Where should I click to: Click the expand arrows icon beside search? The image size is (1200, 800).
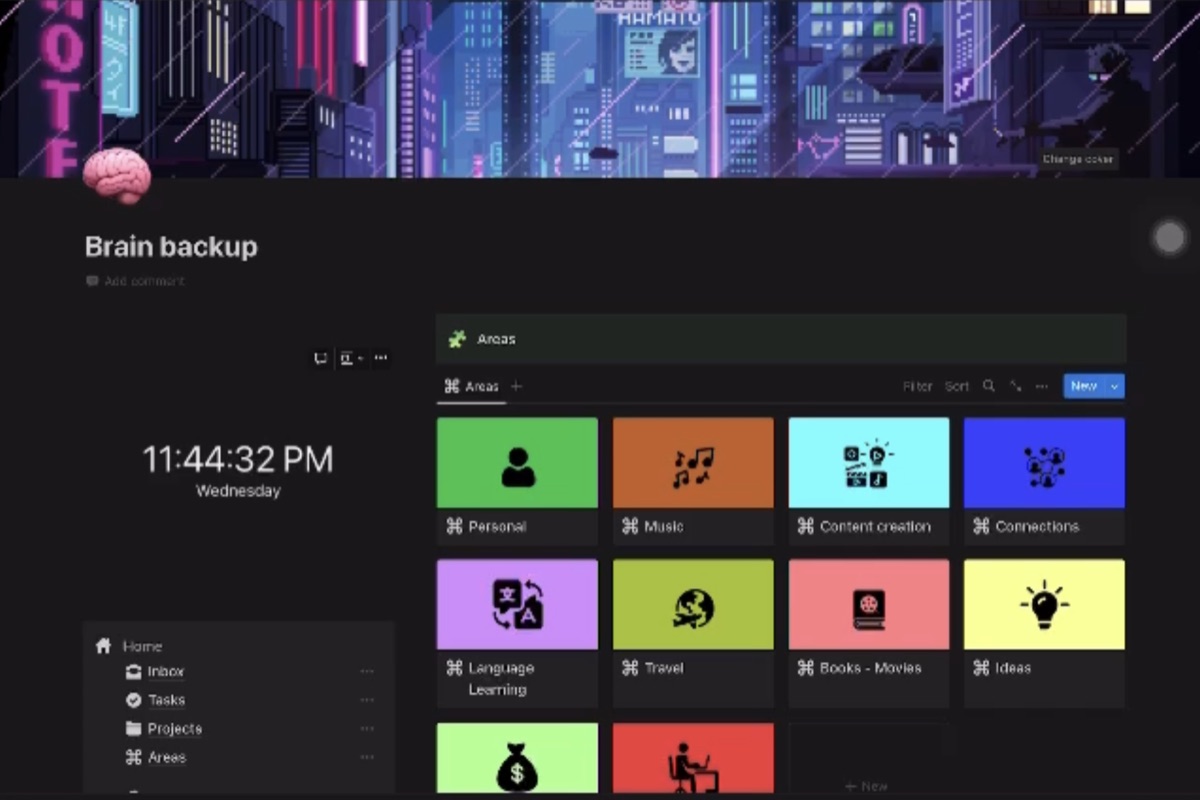click(x=1015, y=386)
